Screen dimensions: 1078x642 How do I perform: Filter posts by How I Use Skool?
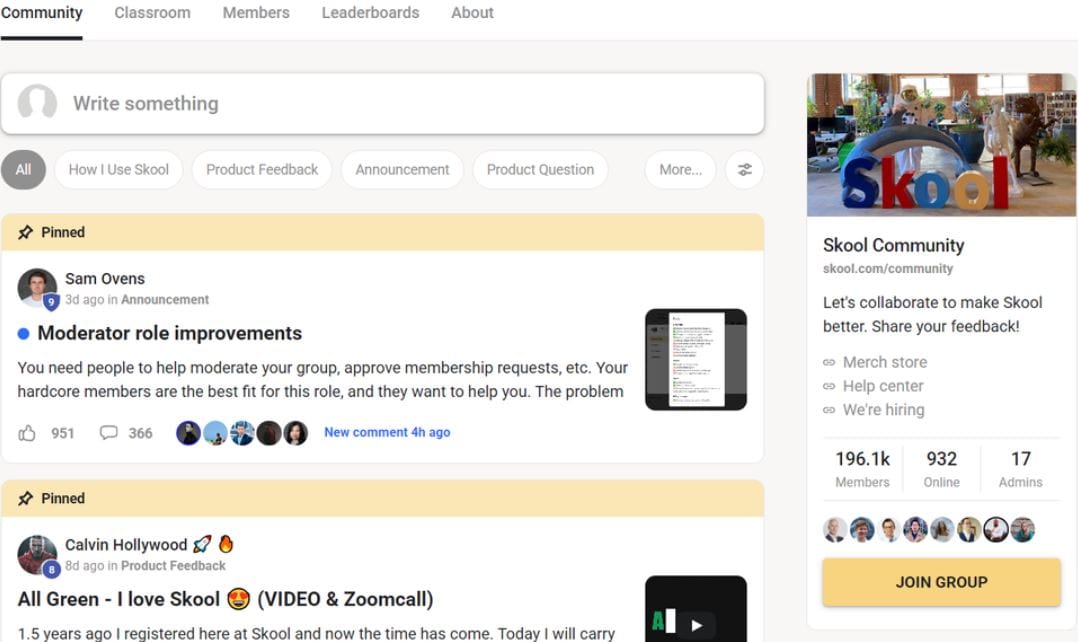click(x=118, y=170)
